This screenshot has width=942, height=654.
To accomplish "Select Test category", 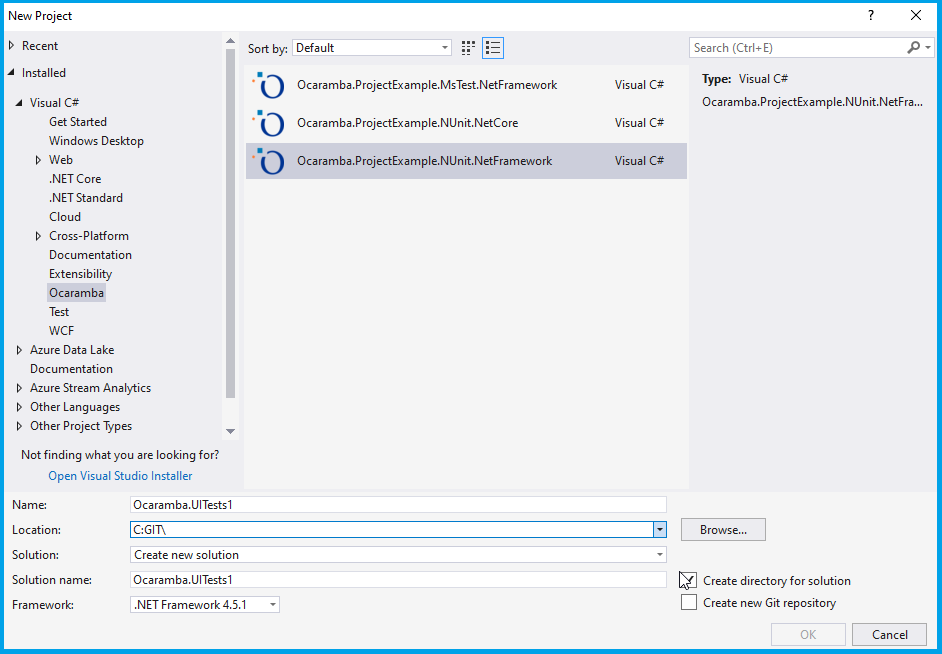I will coord(59,312).
